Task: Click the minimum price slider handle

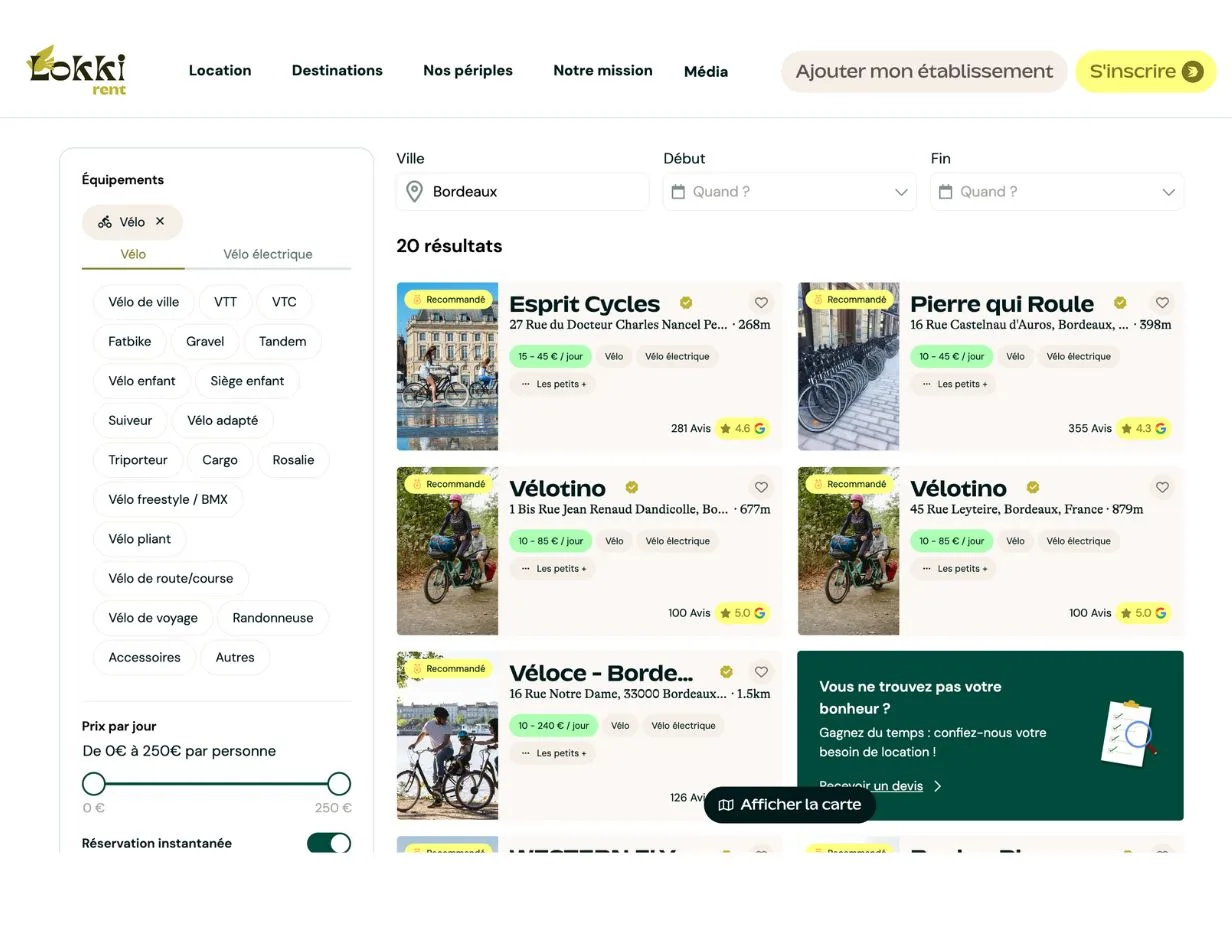Action: [x=93, y=783]
